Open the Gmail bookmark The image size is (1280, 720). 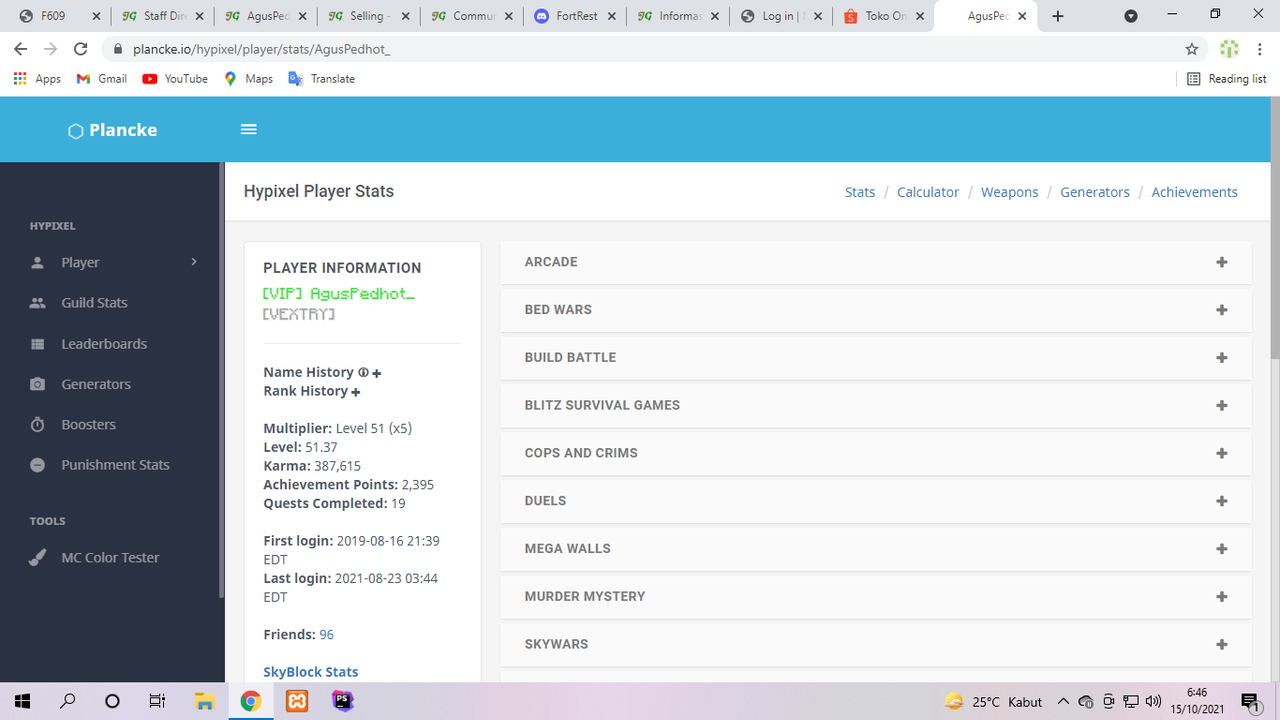[x=102, y=79]
